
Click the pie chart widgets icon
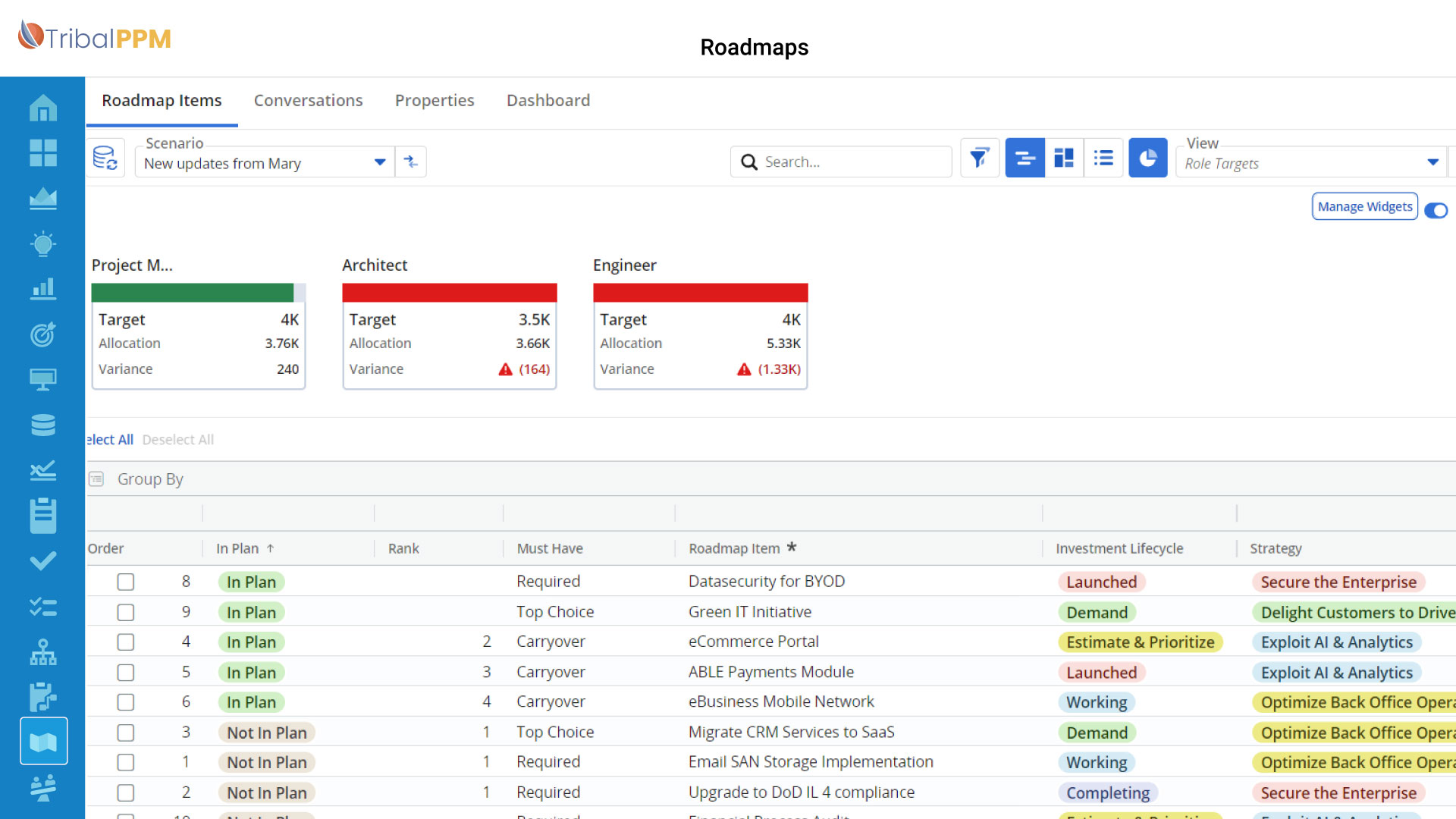click(1147, 158)
